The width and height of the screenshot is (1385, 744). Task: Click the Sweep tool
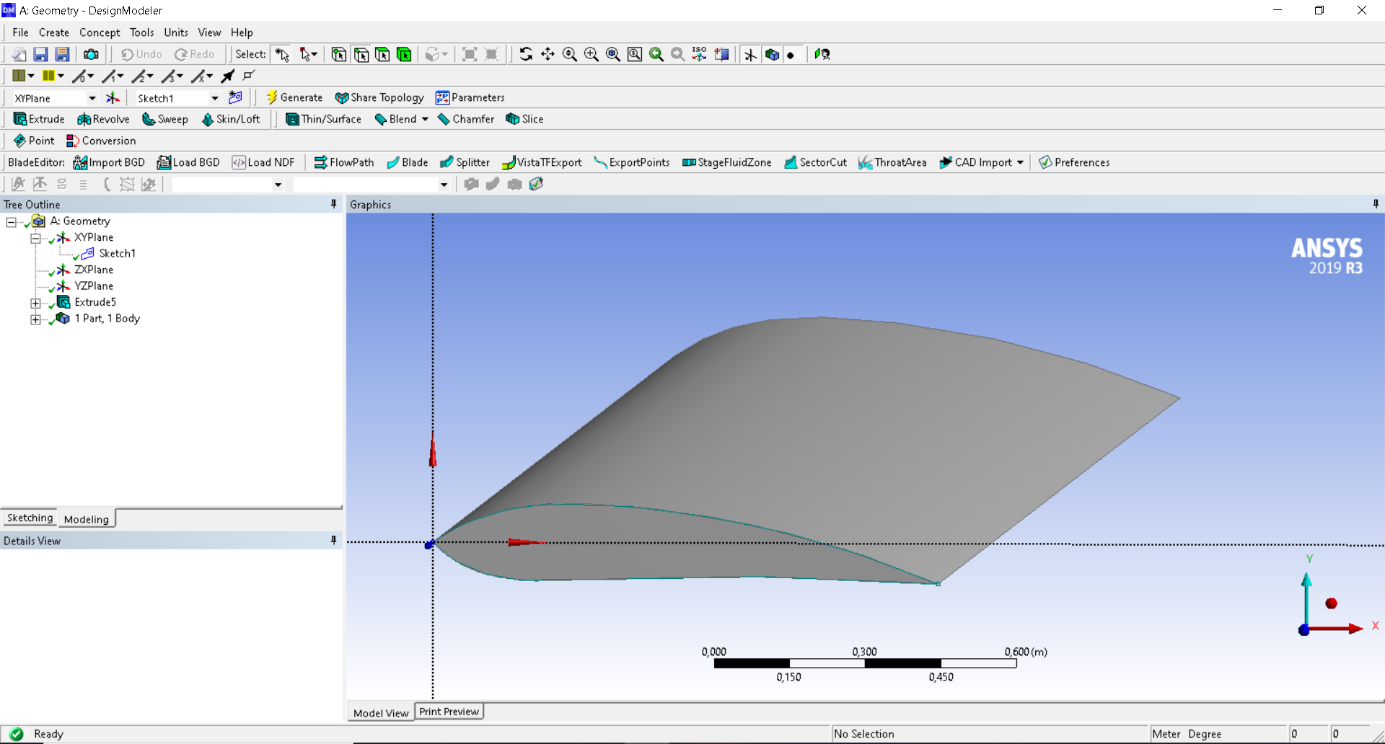click(165, 119)
